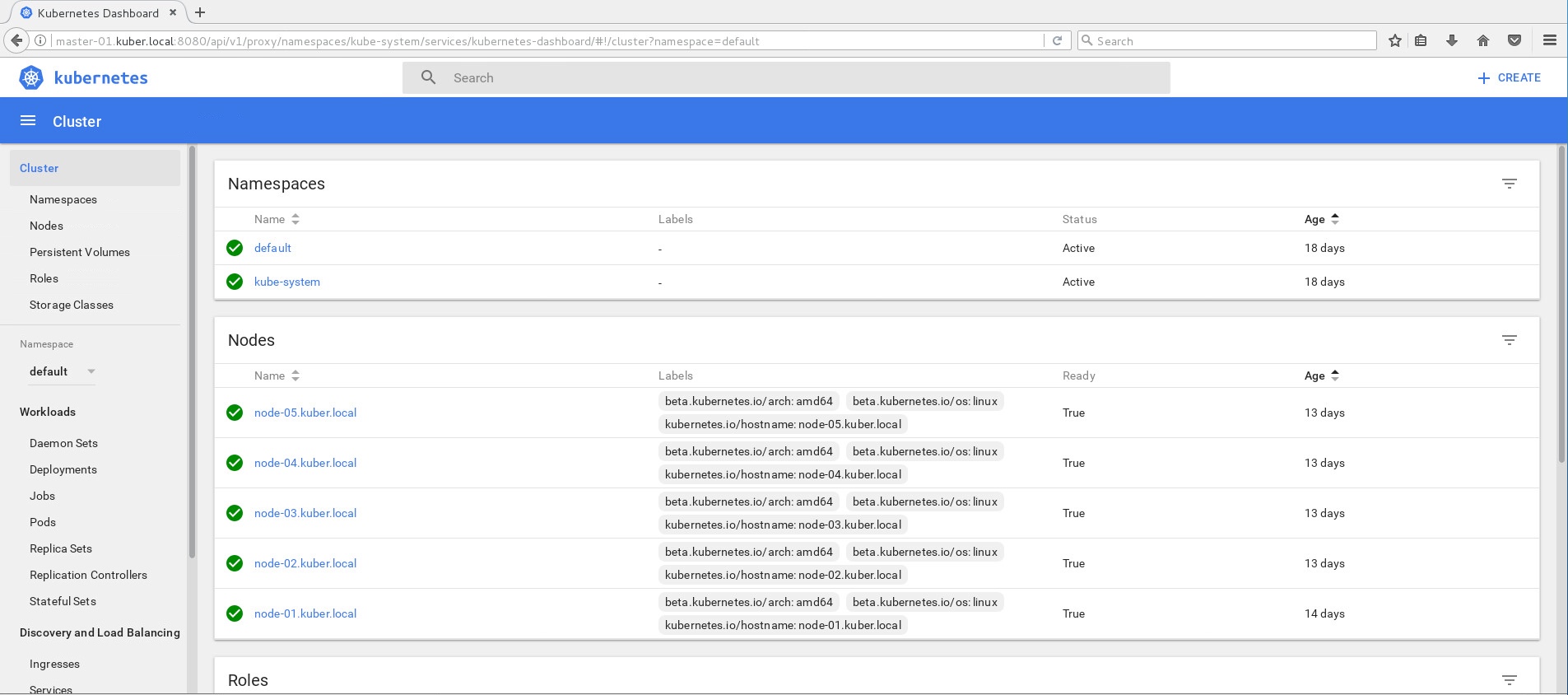Viewport: 1568px width, 695px height.
Task: Open Stateful Sets in the sidebar
Action: (x=63, y=601)
